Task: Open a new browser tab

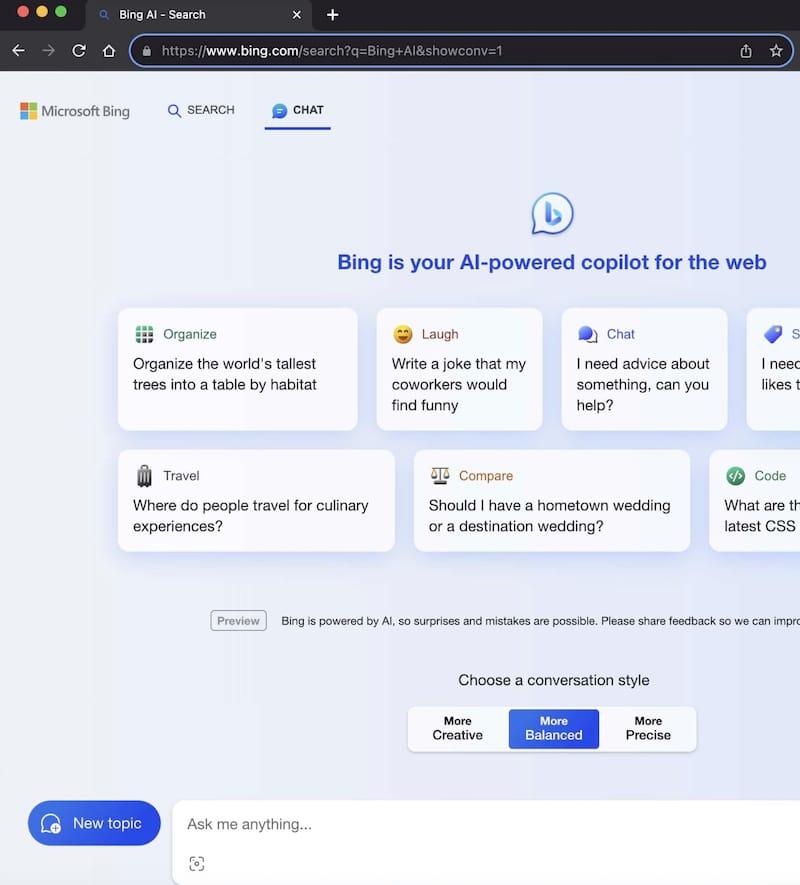Action: (333, 15)
